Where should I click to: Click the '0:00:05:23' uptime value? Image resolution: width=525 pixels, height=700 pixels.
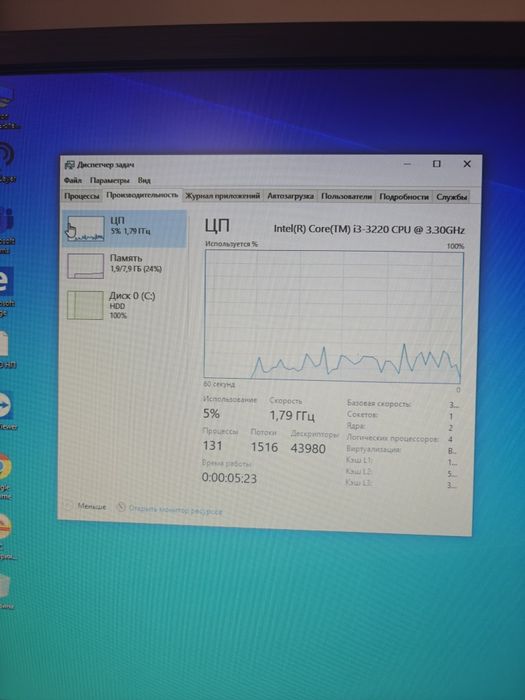229,478
